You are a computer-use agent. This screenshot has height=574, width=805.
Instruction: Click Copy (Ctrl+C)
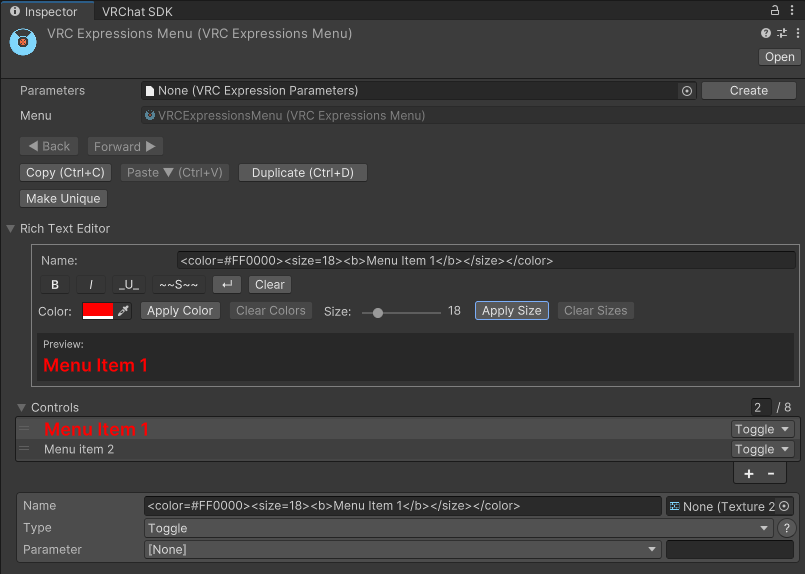pos(65,173)
